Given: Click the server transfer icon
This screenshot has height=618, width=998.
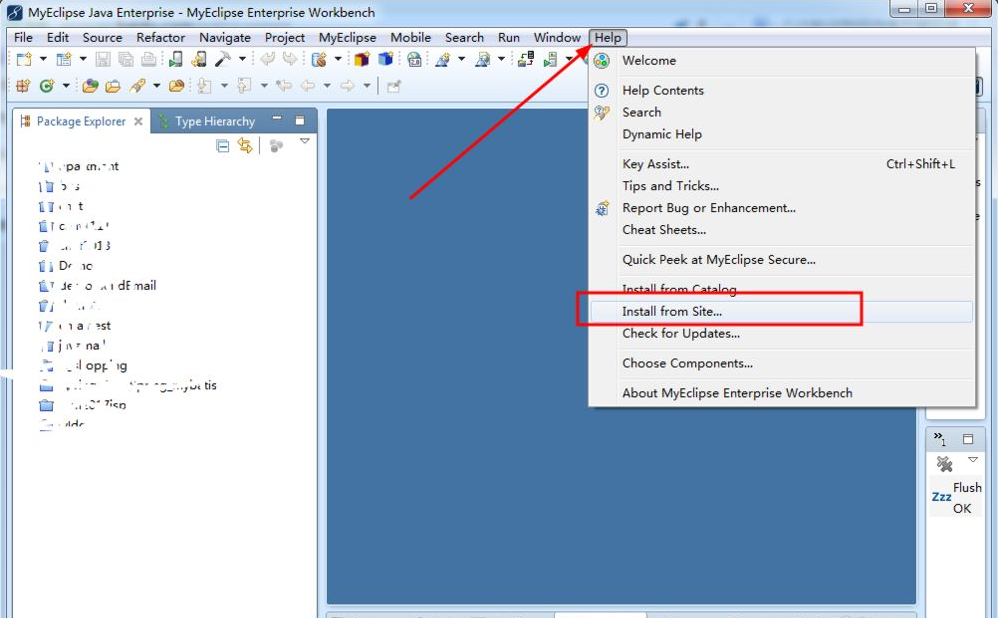Looking at the screenshot, I should pyautogui.click(x=526, y=60).
